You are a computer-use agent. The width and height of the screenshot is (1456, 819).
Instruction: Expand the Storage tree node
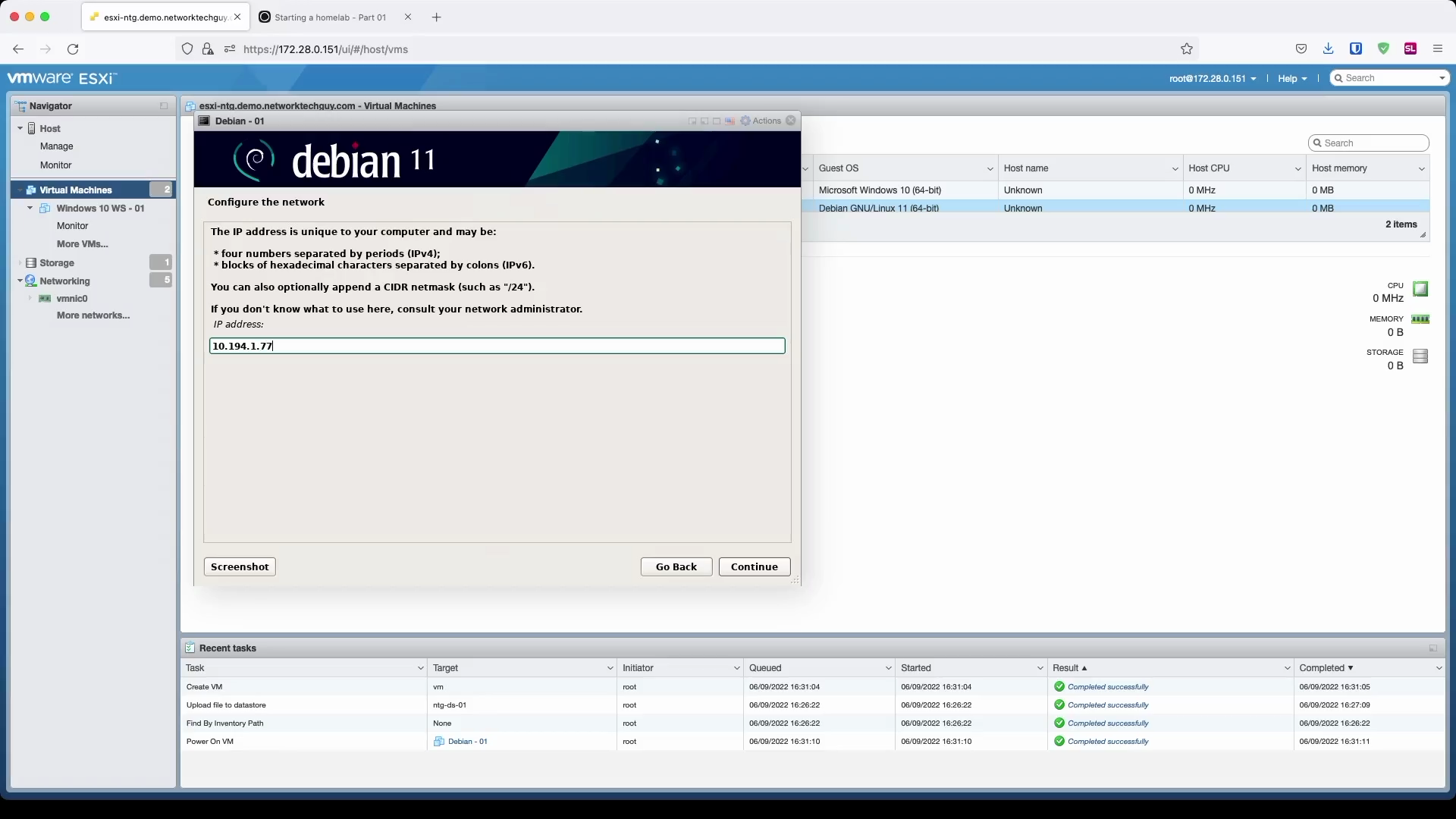[x=20, y=263]
